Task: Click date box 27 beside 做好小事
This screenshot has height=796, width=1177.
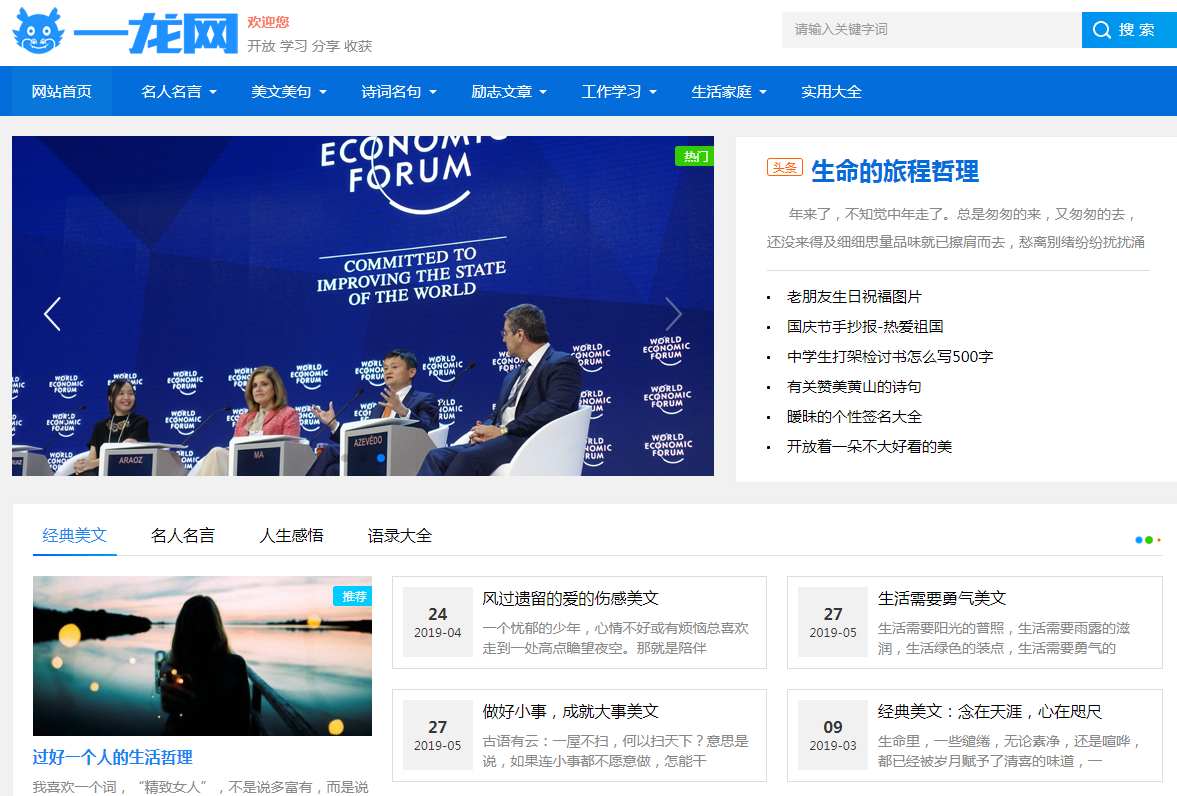Action: click(x=438, y=735)
